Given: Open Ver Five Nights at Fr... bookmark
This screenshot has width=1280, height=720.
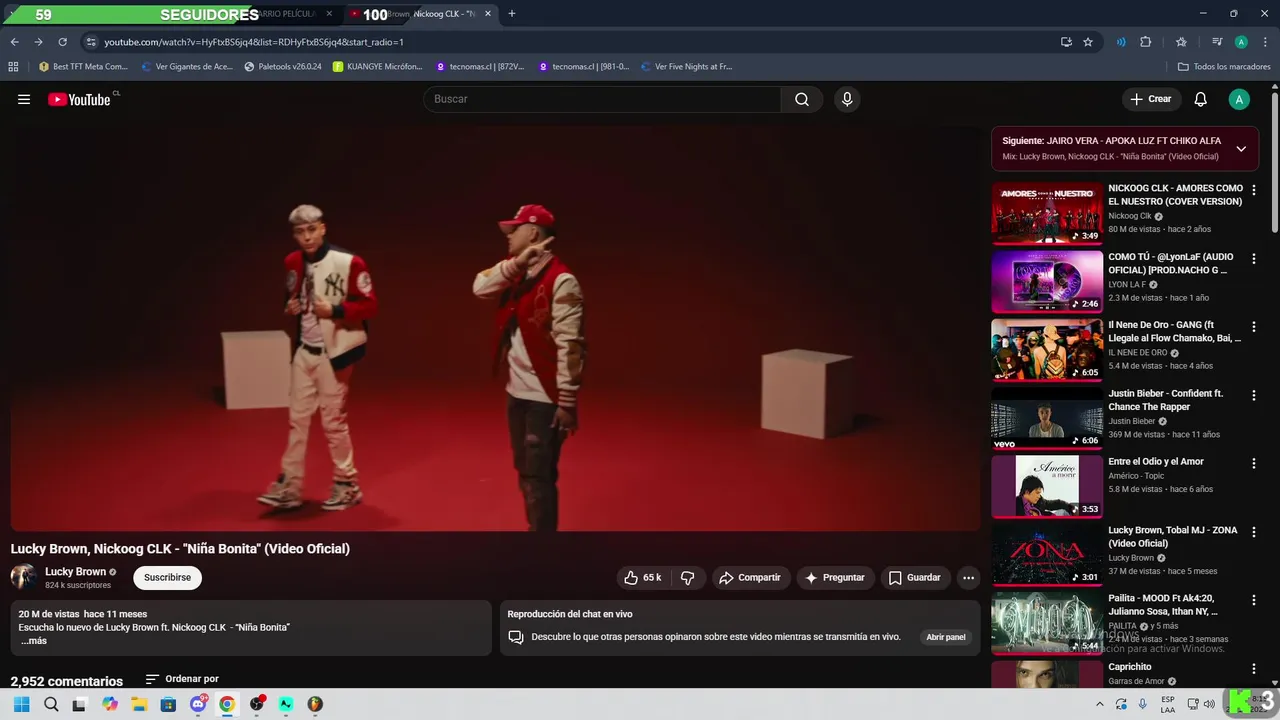Looking at the screenshot, I should 686,67.
